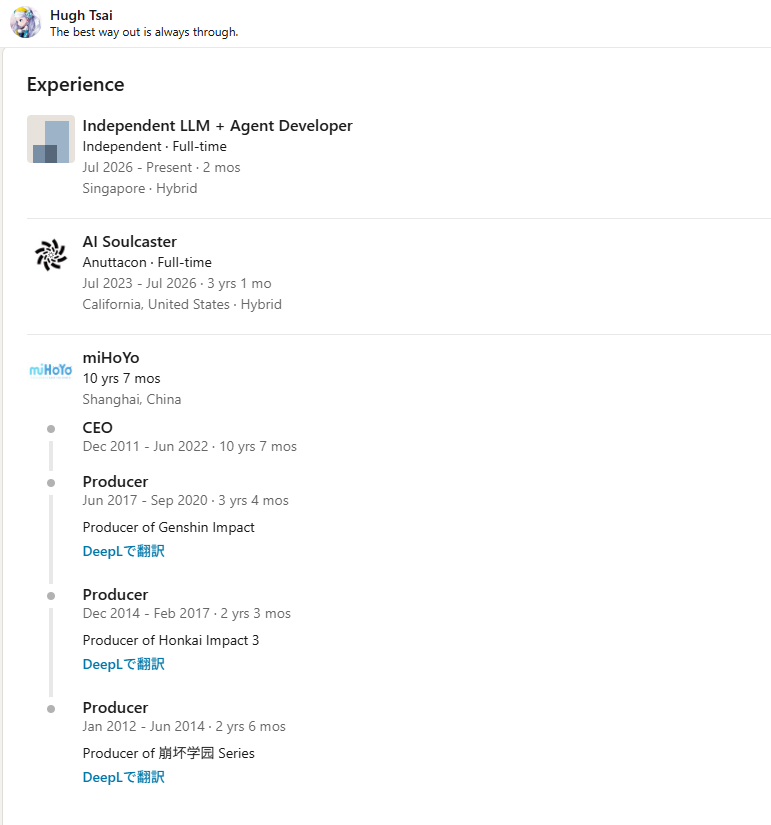Click the Independent company placeholder logo
The width and height of the screenshot is (771, 825).
[x=51, y=139]
